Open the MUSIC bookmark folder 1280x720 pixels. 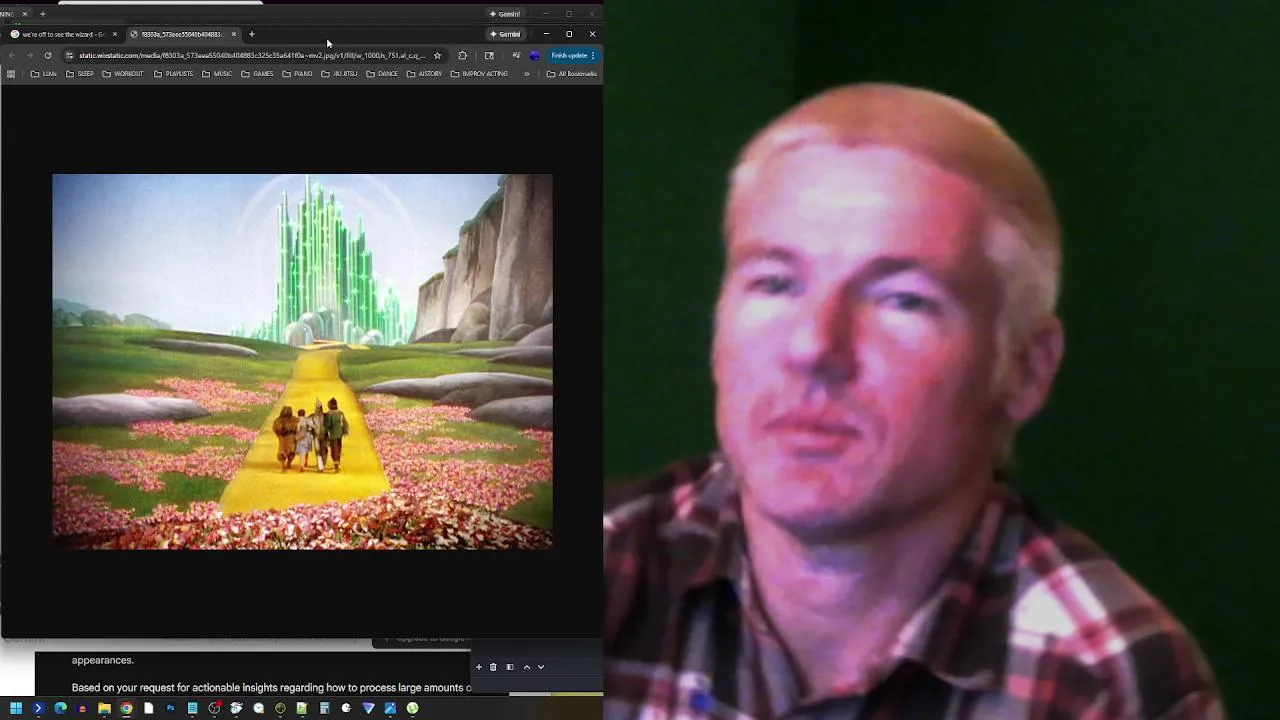click(217, 74)
